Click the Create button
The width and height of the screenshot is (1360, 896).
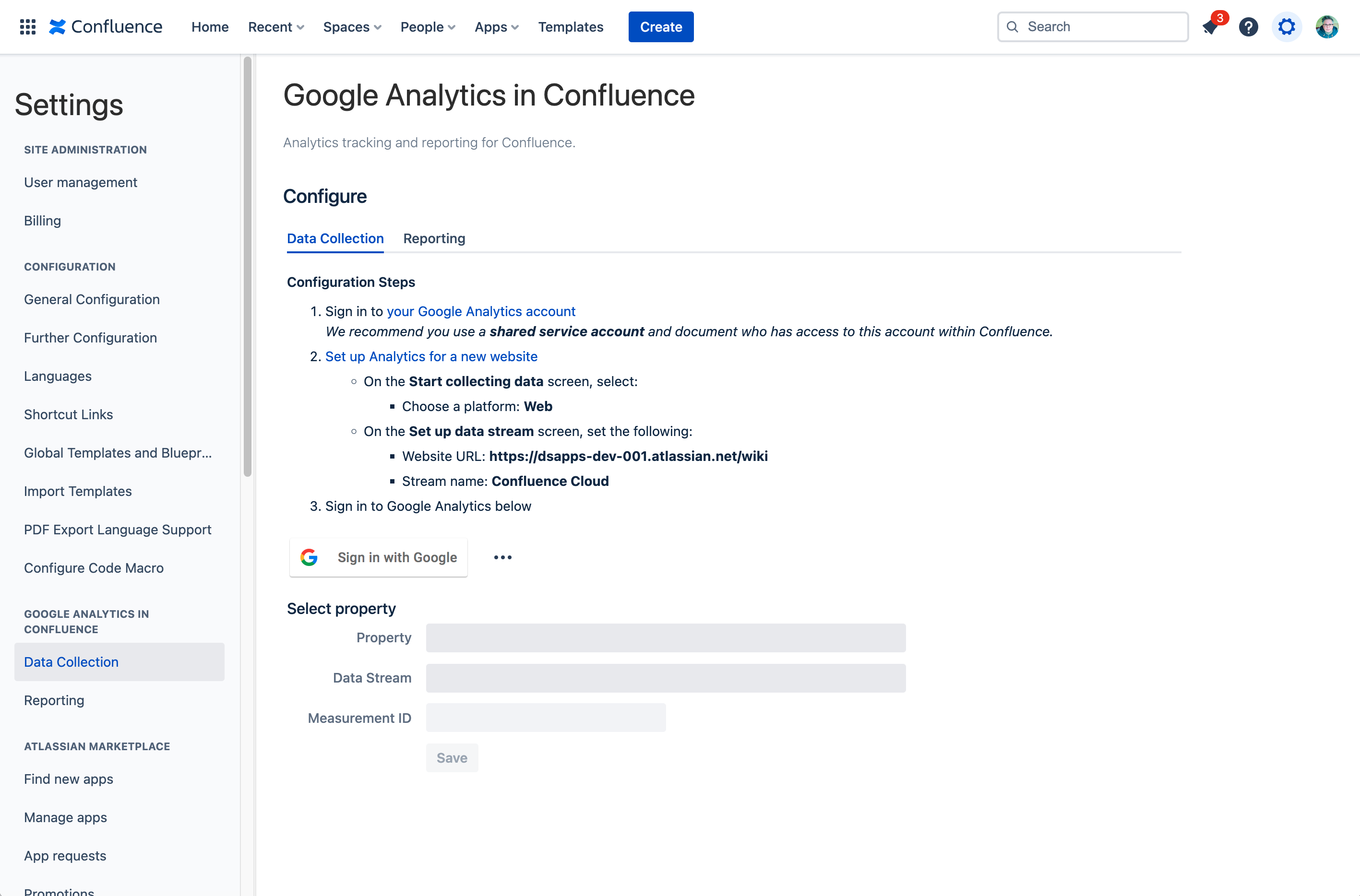(x=660, y=26)
